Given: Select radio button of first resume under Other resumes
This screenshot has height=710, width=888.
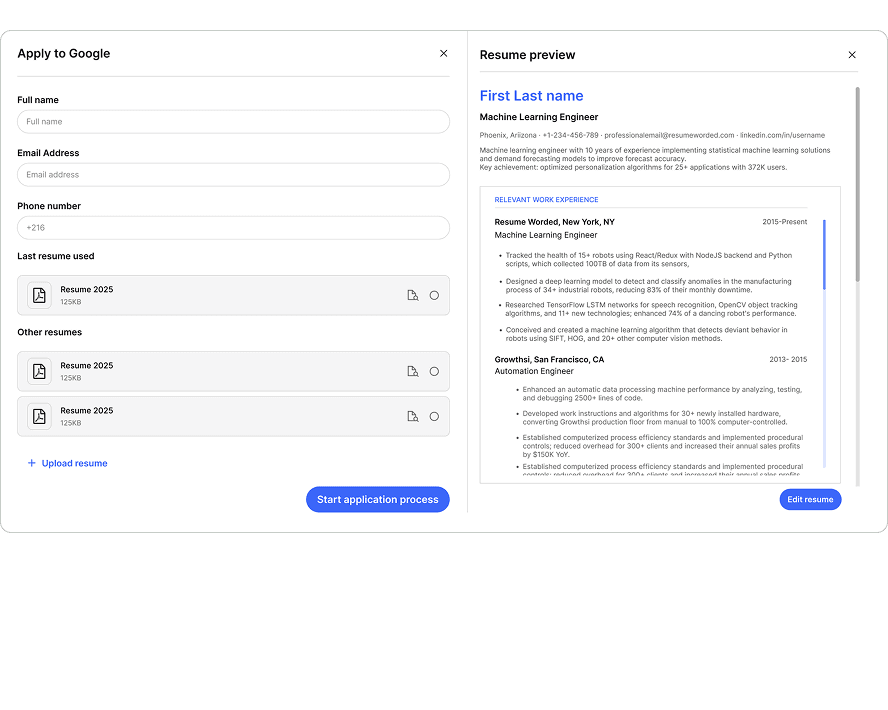Looking at the screenshot, I should click(x=434, y=371).
